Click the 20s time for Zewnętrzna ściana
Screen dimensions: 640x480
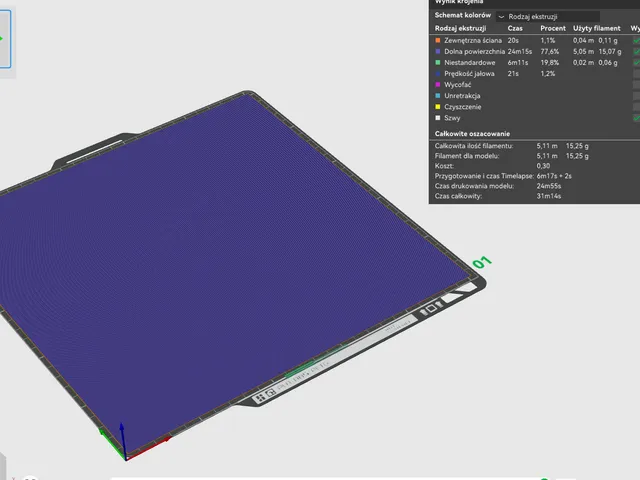tap(513, 40)
